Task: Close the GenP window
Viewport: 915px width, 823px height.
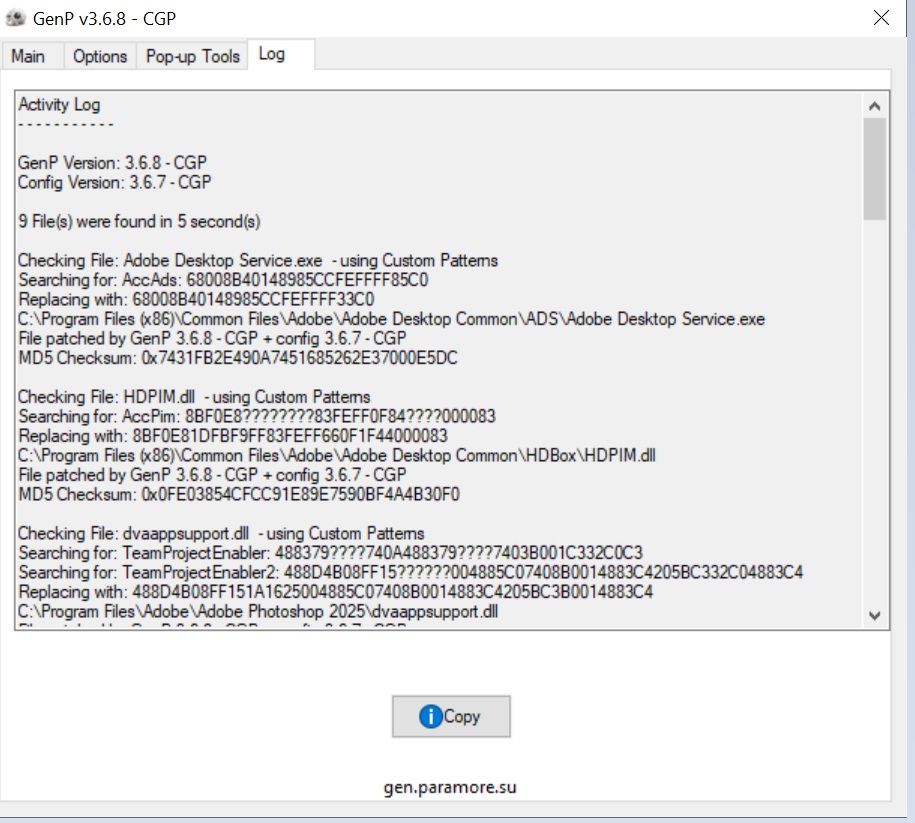Action: tap(881, 18)
